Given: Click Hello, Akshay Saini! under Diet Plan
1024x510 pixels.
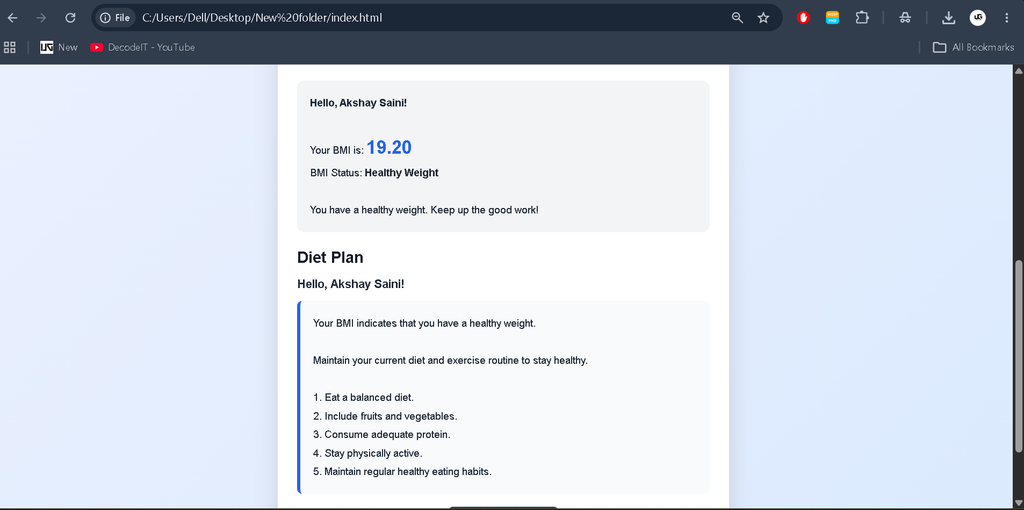Looking at the screenshot, I should [x=351, y=284].
